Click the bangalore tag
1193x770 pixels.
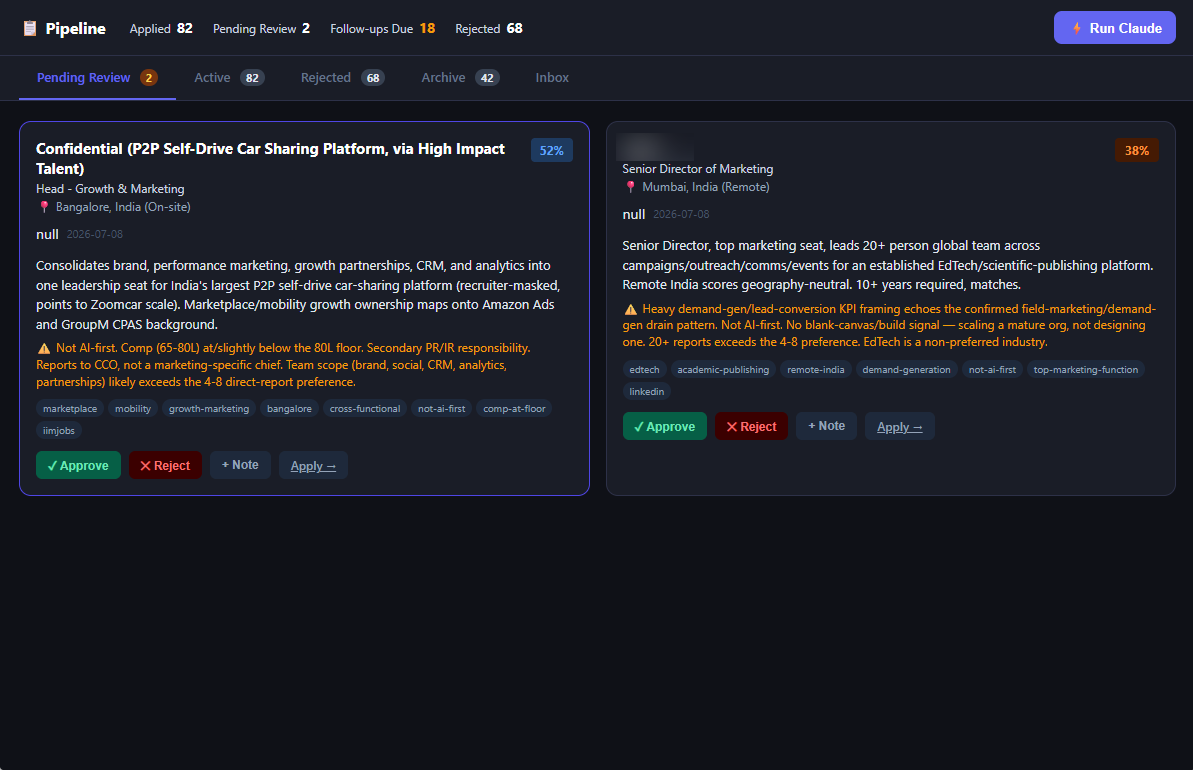tap(289, 409)
